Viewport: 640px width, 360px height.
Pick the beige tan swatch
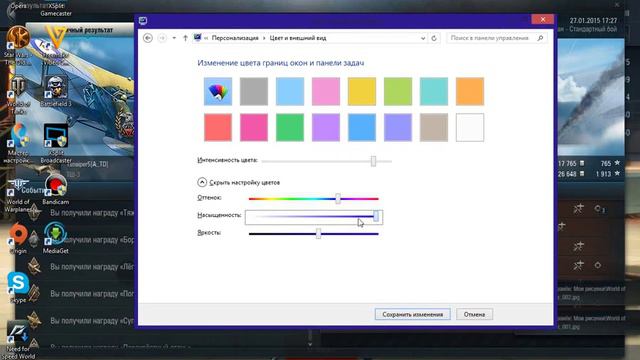[433, 127]
